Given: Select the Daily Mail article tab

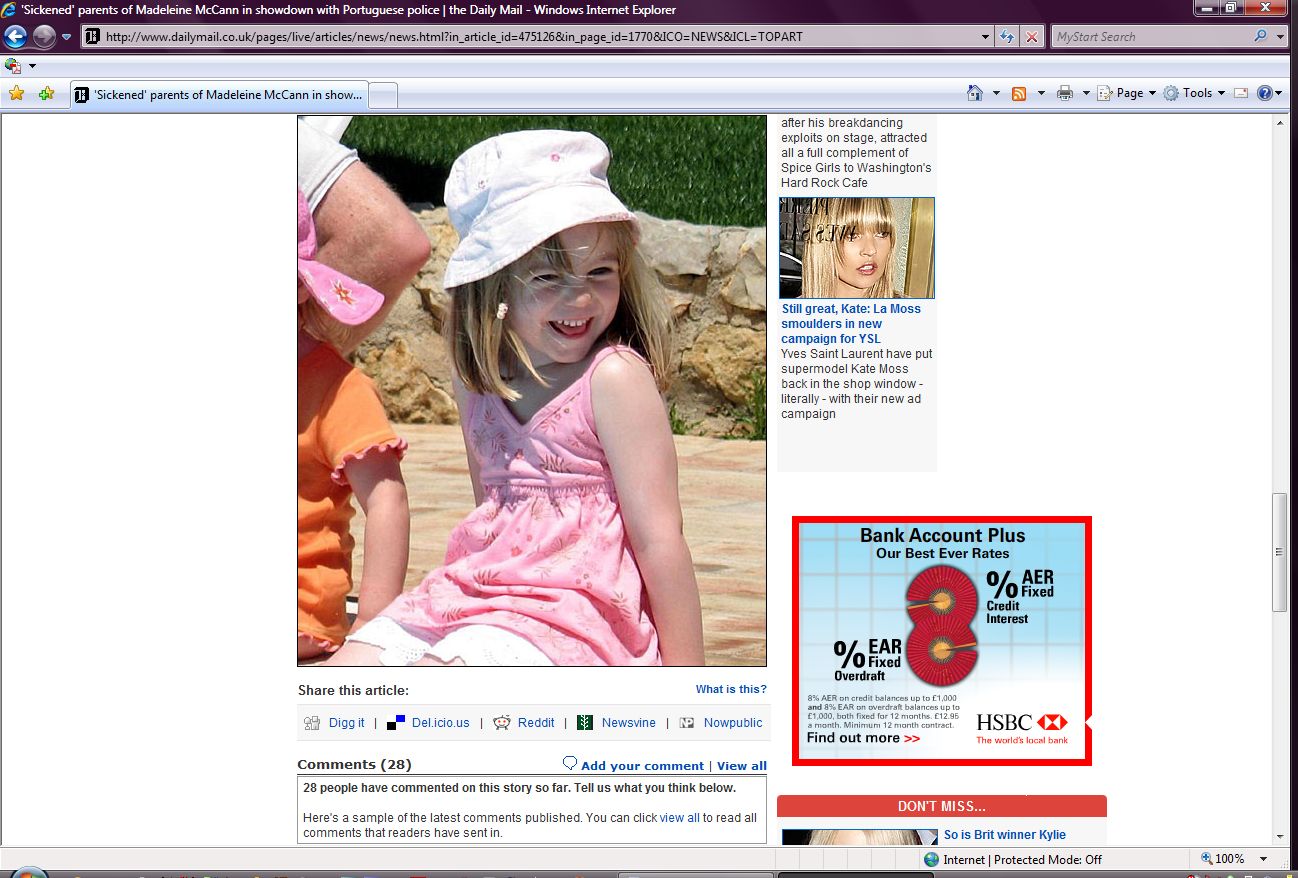Looking at the screenshot, I should coord(218,95).
